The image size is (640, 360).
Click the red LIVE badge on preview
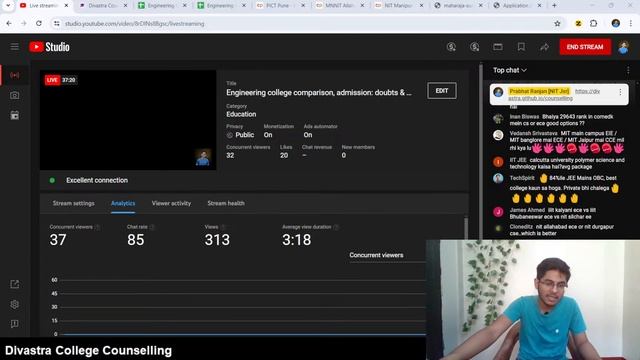(52, 80)
